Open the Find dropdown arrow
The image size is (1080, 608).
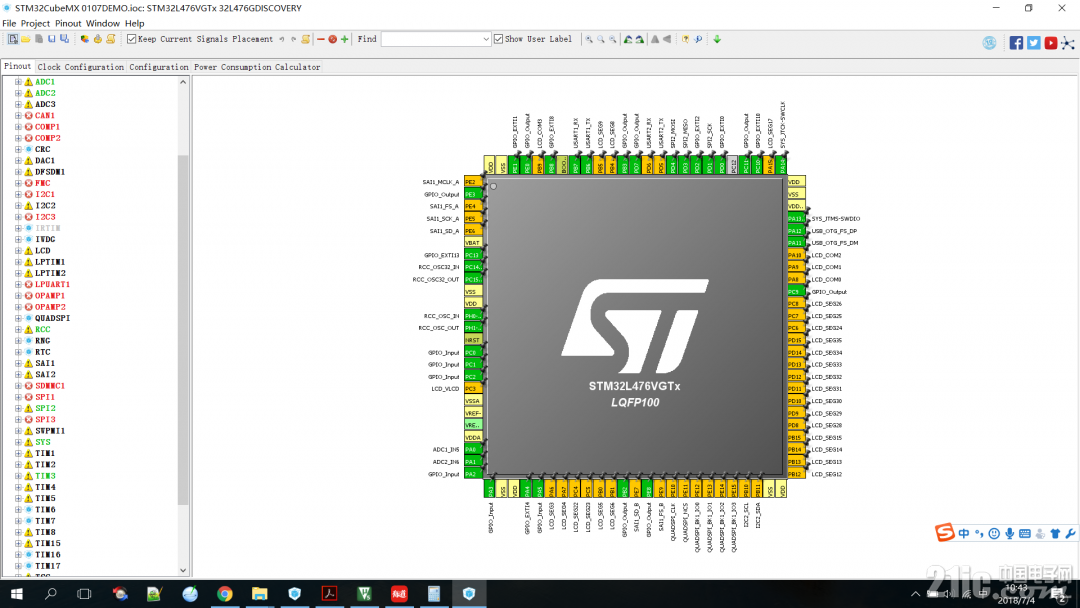coord(486,40)
